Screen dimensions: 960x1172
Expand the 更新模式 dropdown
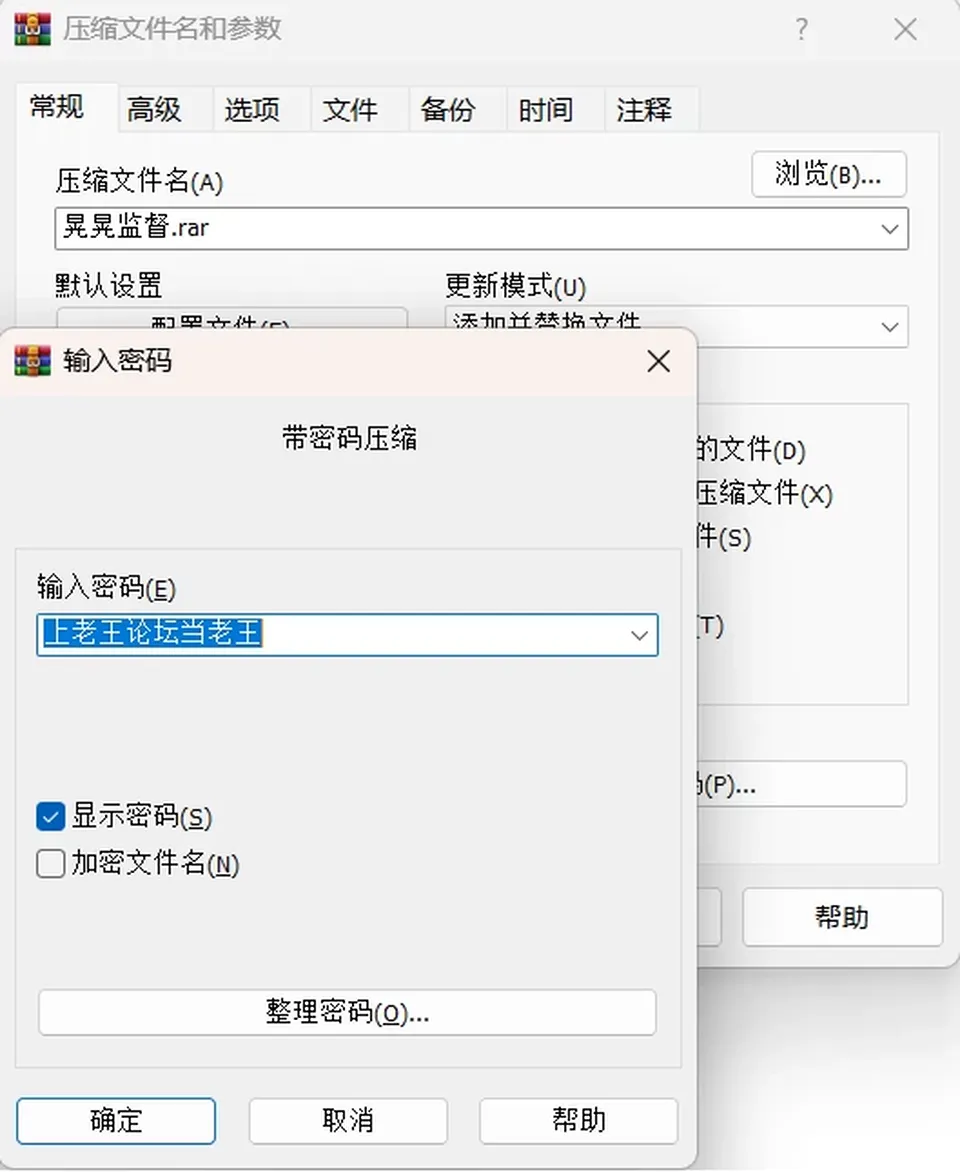coord(890,327)
